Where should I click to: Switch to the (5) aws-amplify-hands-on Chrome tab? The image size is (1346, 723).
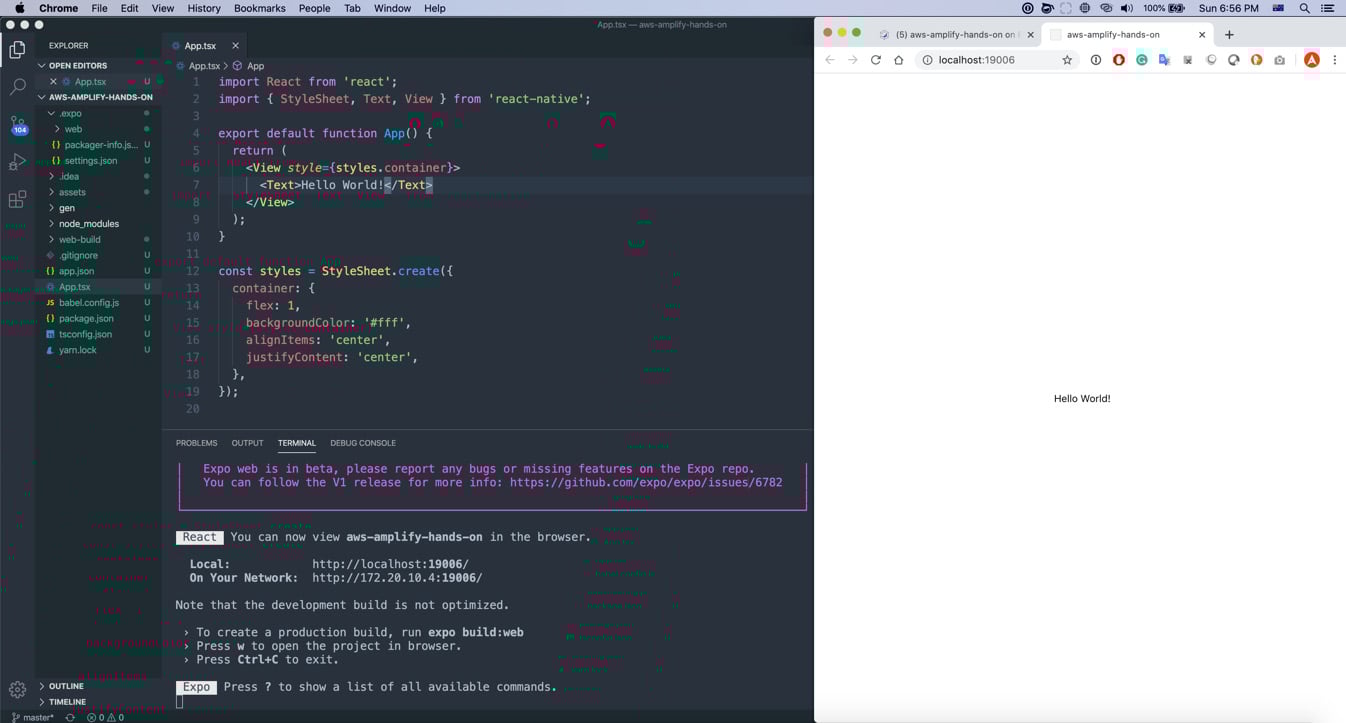(957, 34)
